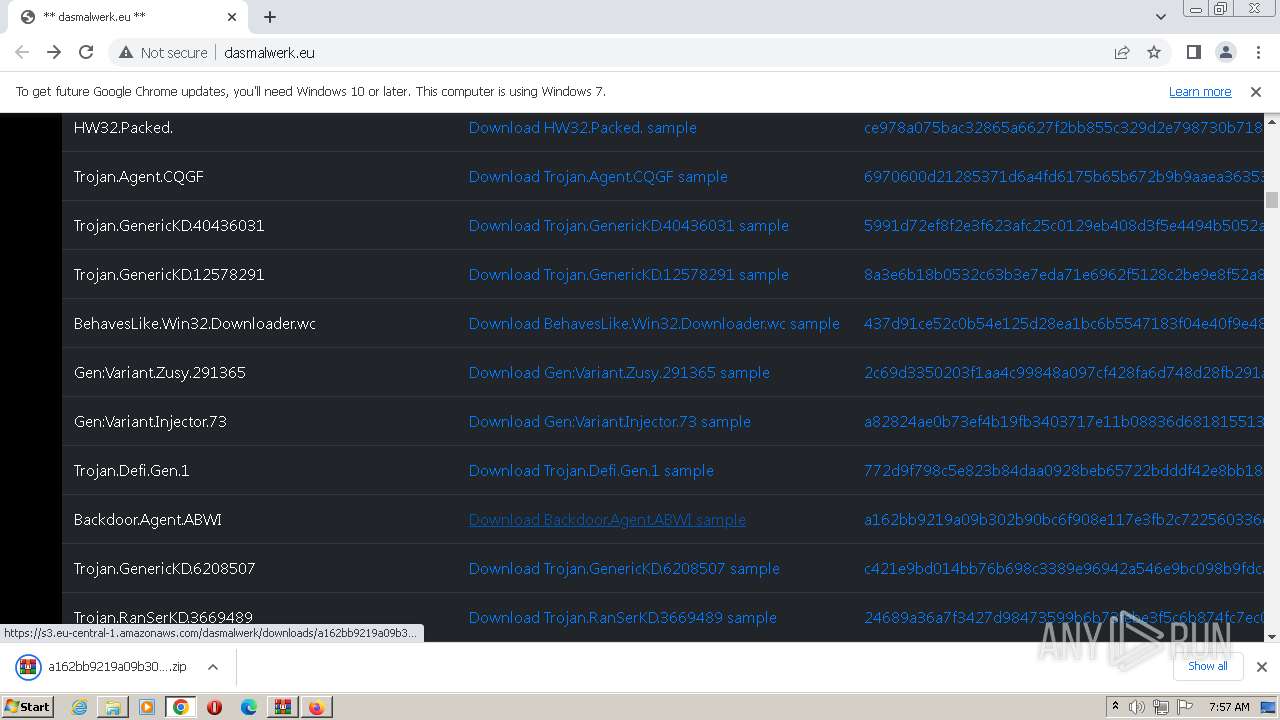Download Trojan.GenericKD.6208507 sample
This screenshot has height=720, width=1280.
624,568
